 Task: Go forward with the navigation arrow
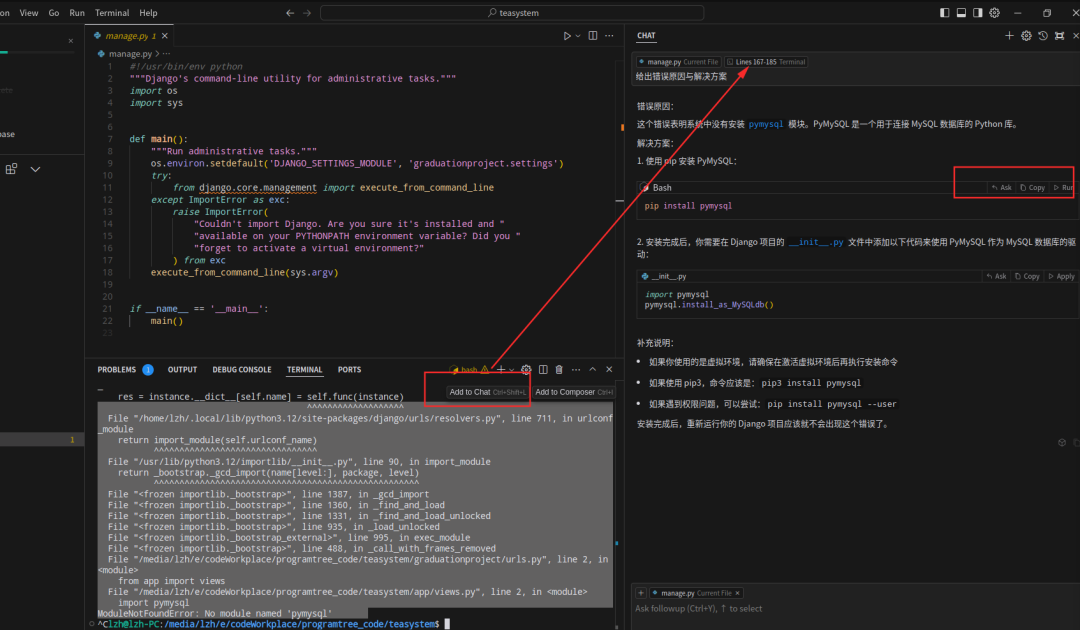(307, 12)
